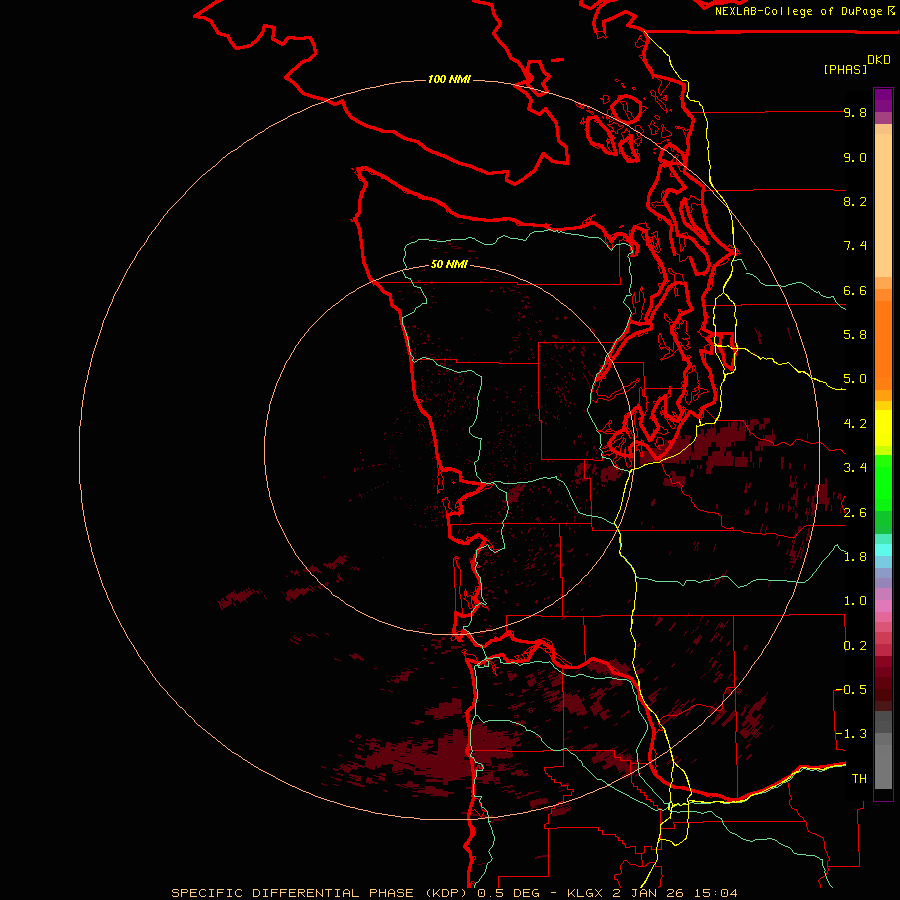Image resolution: width=900 pixels, height=900 pixels.
Task: Click the DKD [PHAS] legend header
Action: point(856,64)
